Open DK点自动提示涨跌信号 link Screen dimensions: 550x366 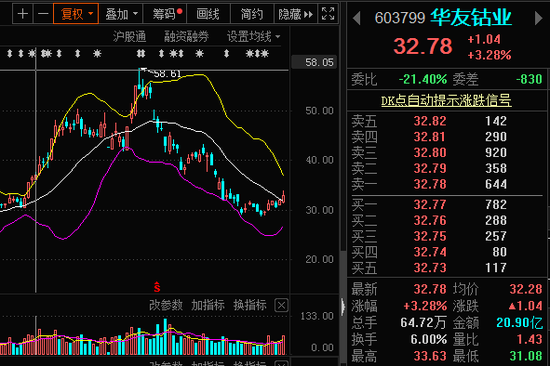click(x=446, y=101)
